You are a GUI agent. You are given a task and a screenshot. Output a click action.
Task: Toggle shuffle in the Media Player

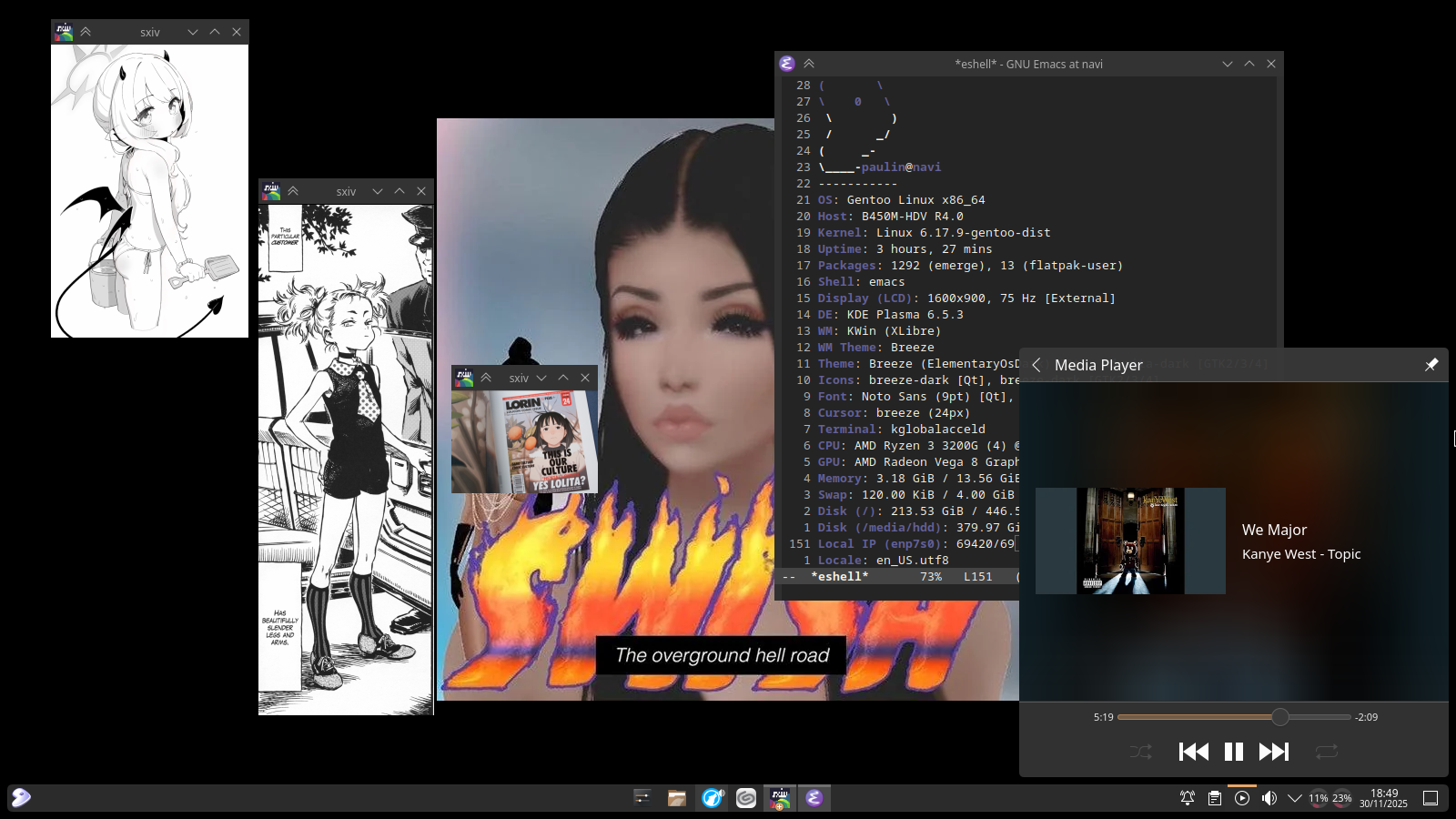[1140, 752]
